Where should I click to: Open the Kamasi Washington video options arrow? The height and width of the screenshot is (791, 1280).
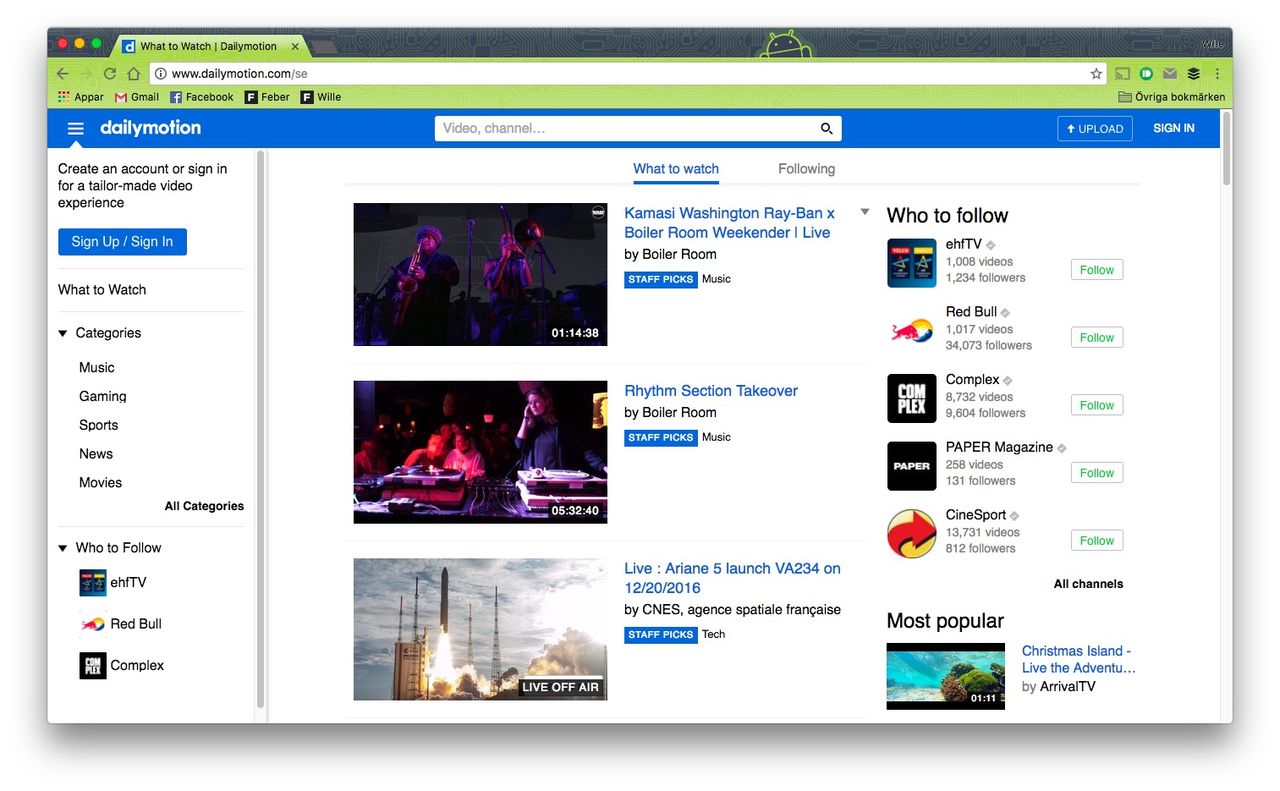tap(865, 212)
